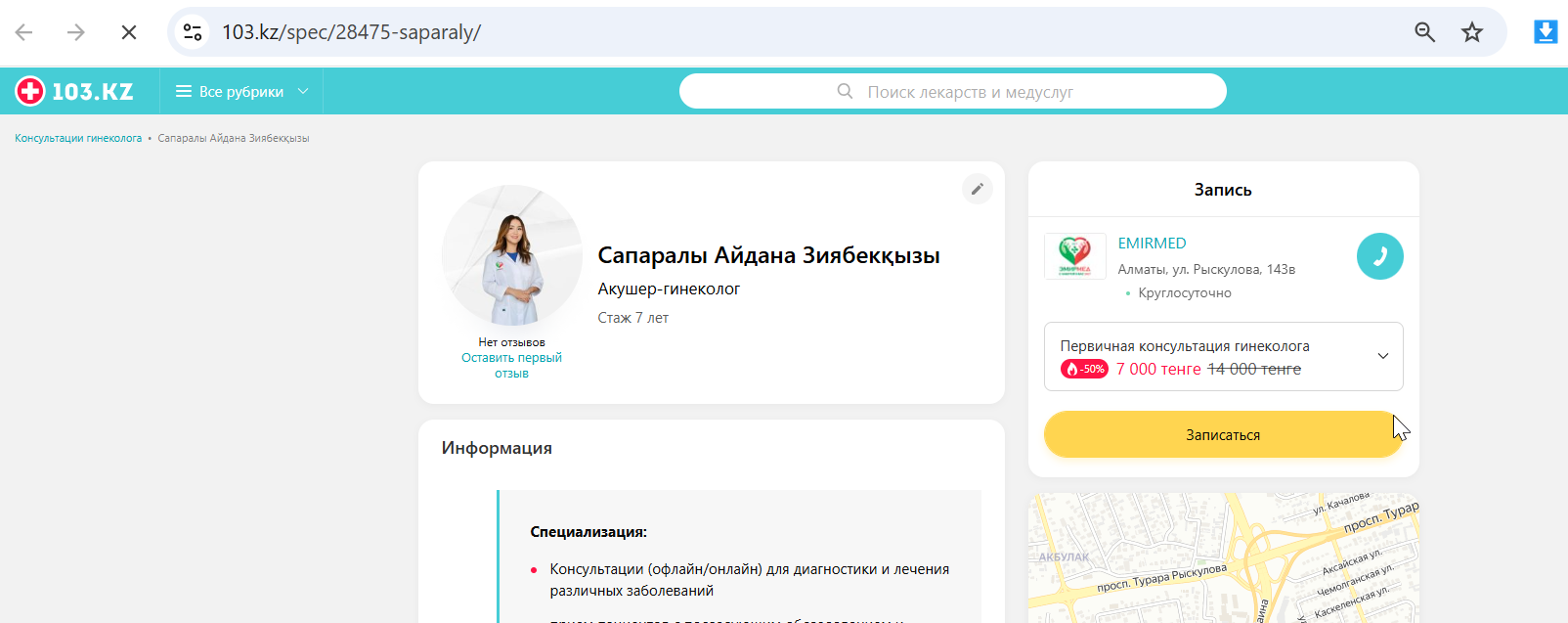1568x623 pixels.
Task: Click the Запись panel heading
Action: (1223, 190)
